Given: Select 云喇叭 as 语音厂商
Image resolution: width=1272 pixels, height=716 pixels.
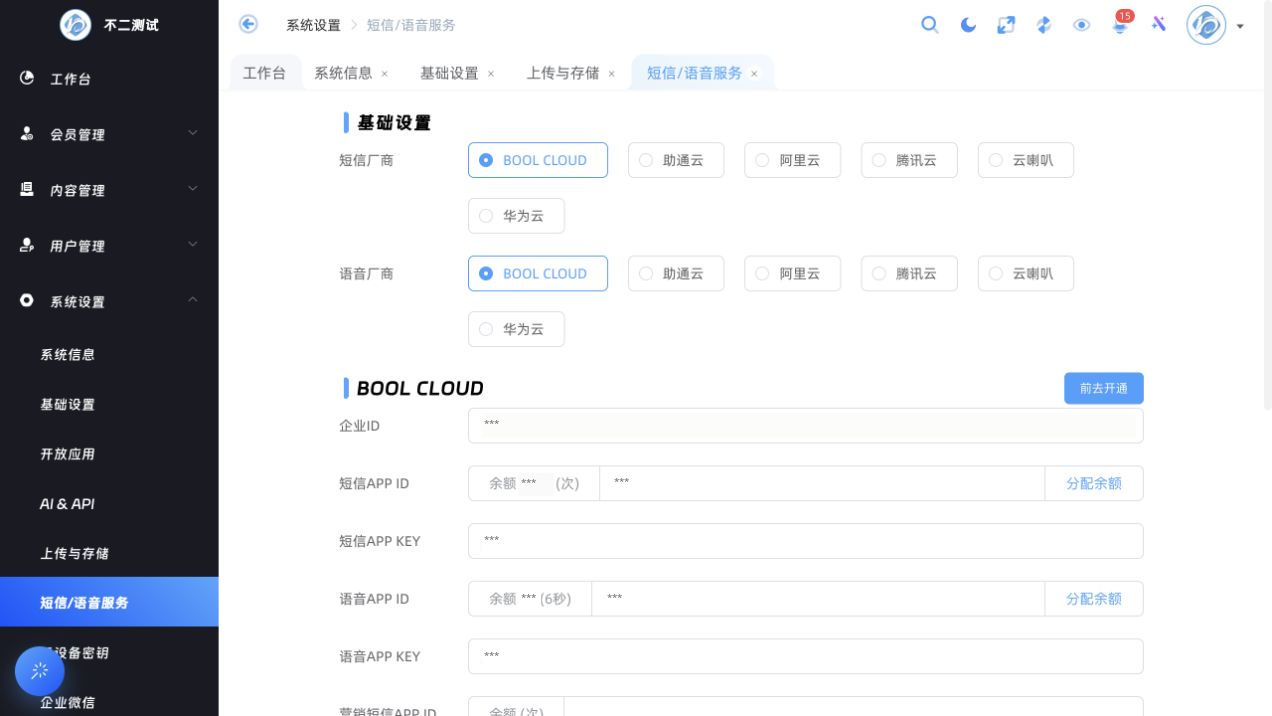Looking at the screenshot, I should pyautogui.click(x=1026, y=274).
